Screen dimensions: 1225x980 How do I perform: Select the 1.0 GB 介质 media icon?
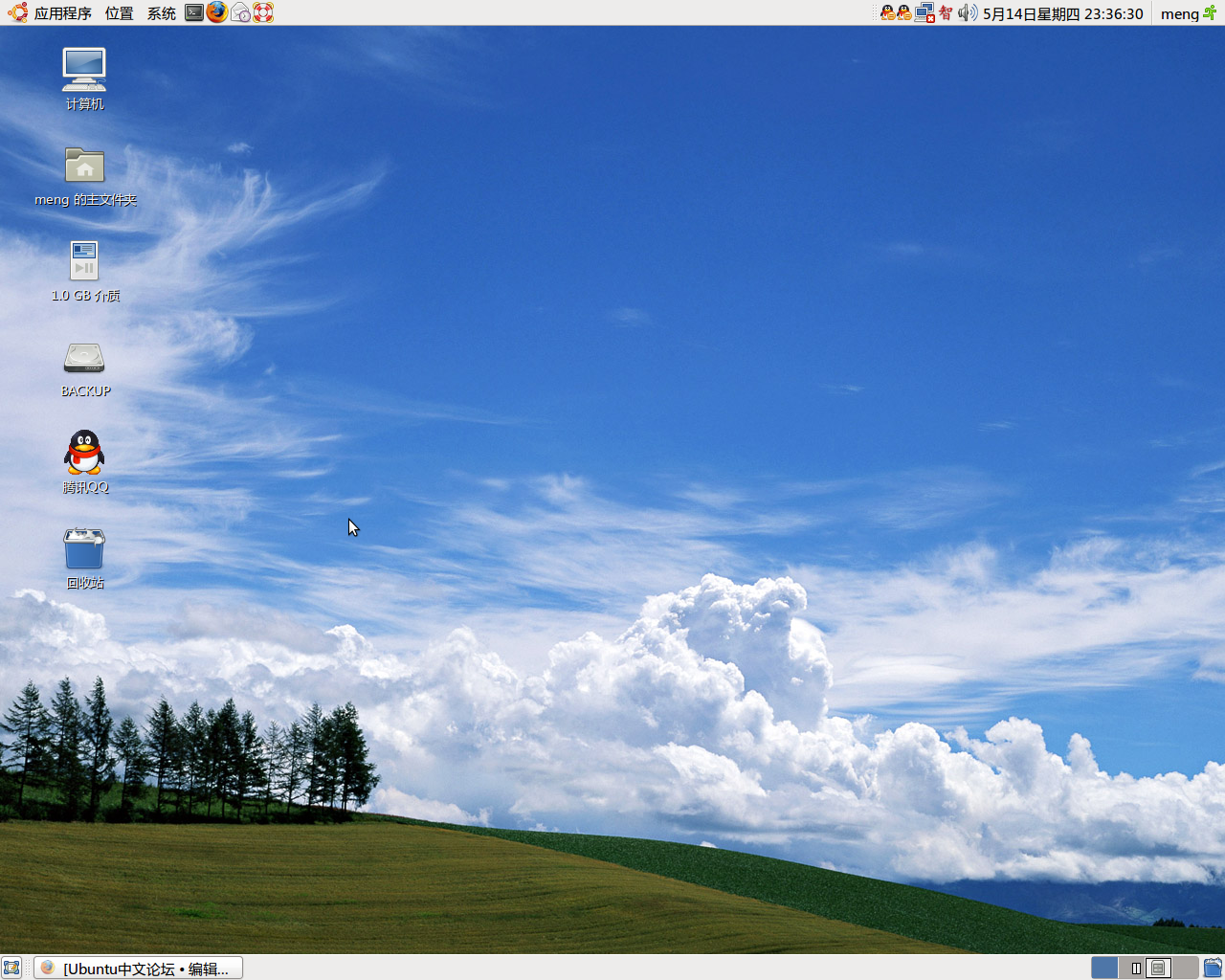coord(85,271)
